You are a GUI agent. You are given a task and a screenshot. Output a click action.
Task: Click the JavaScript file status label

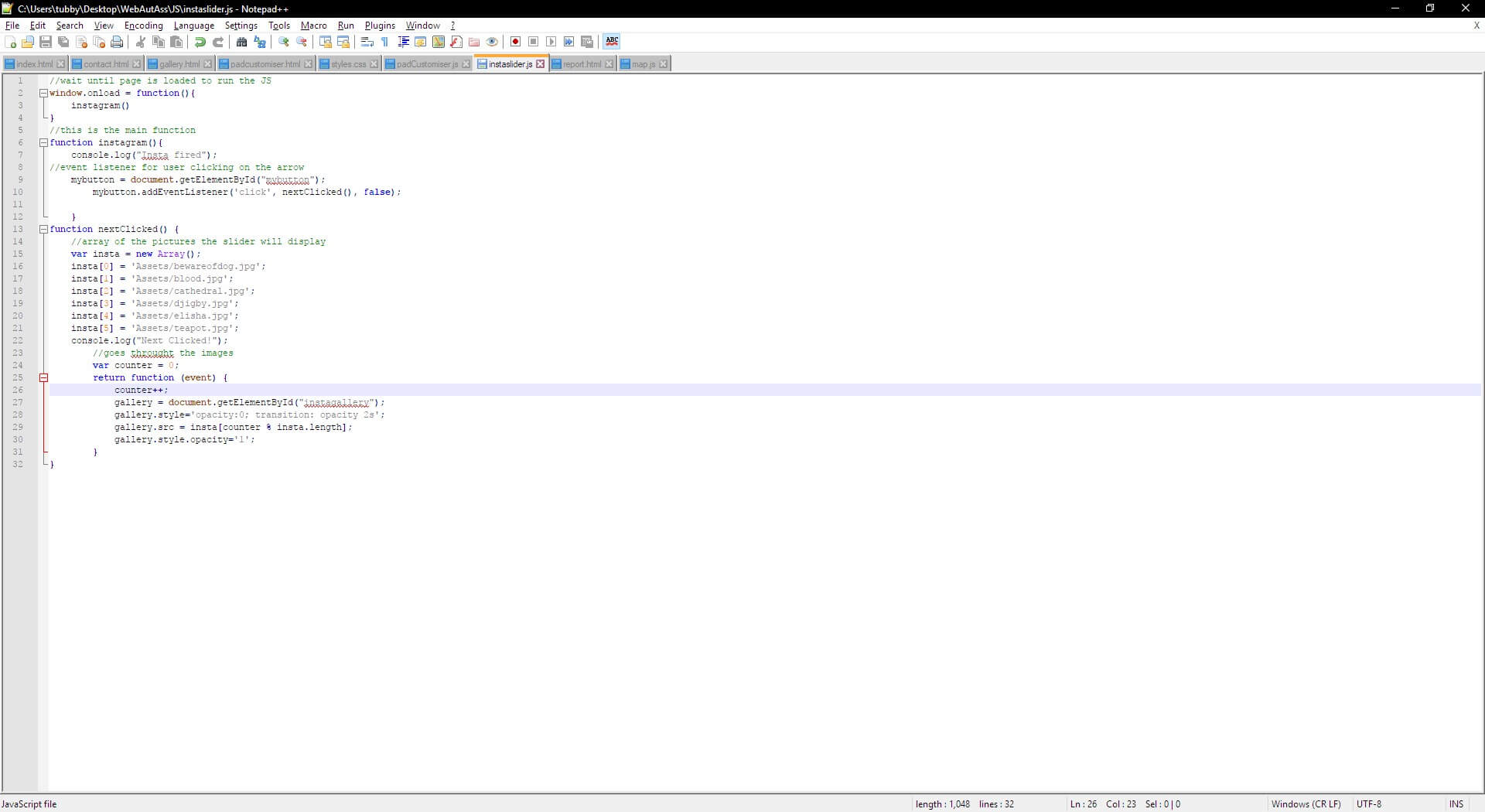(x=29, y=804)
